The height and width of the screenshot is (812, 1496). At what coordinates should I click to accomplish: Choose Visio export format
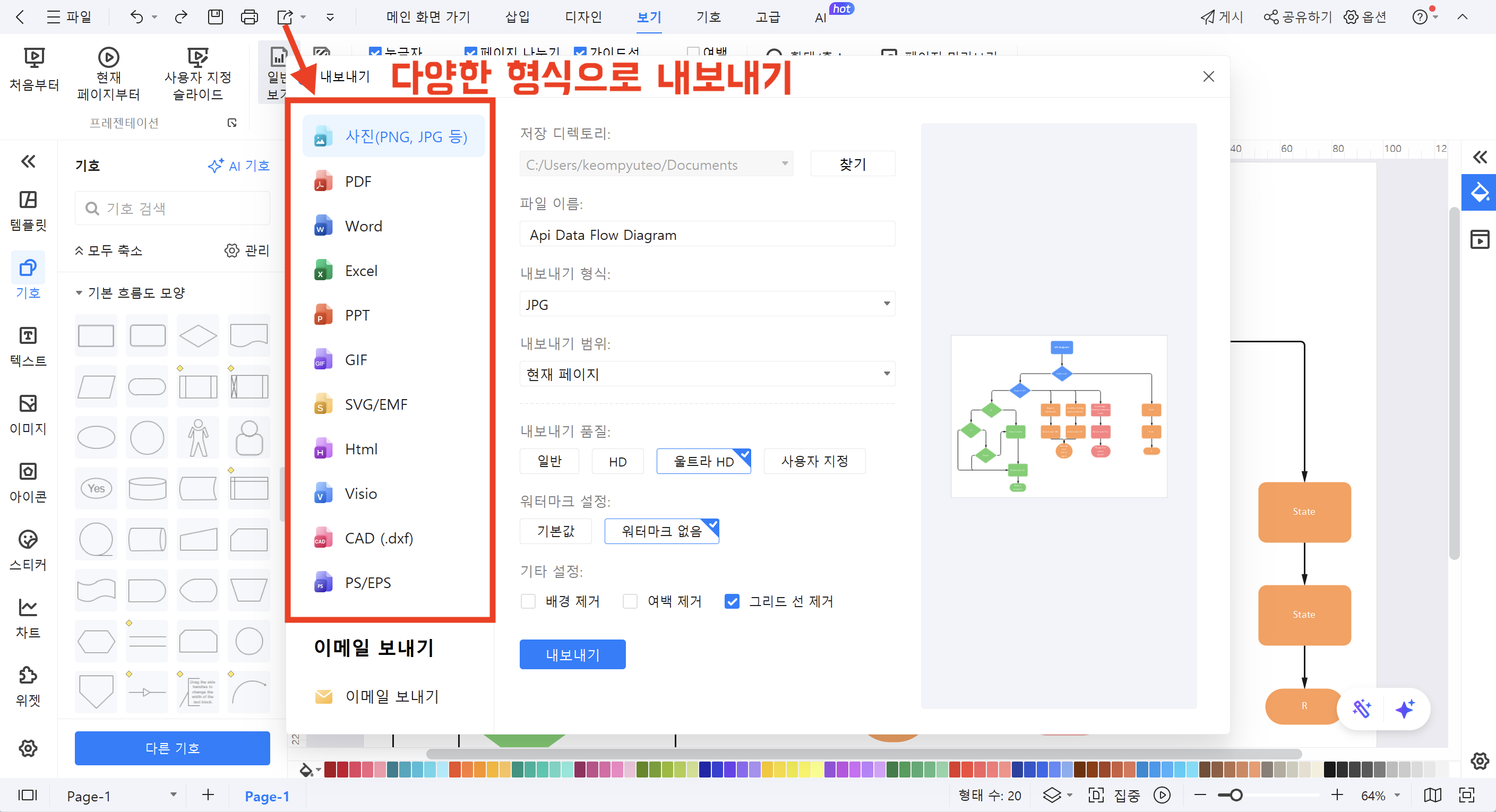(x=360, y=494)
